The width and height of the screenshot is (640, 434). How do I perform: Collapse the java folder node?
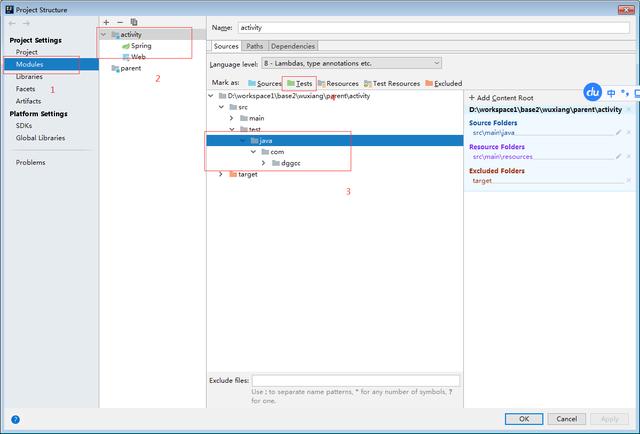[x=242, y=140]
